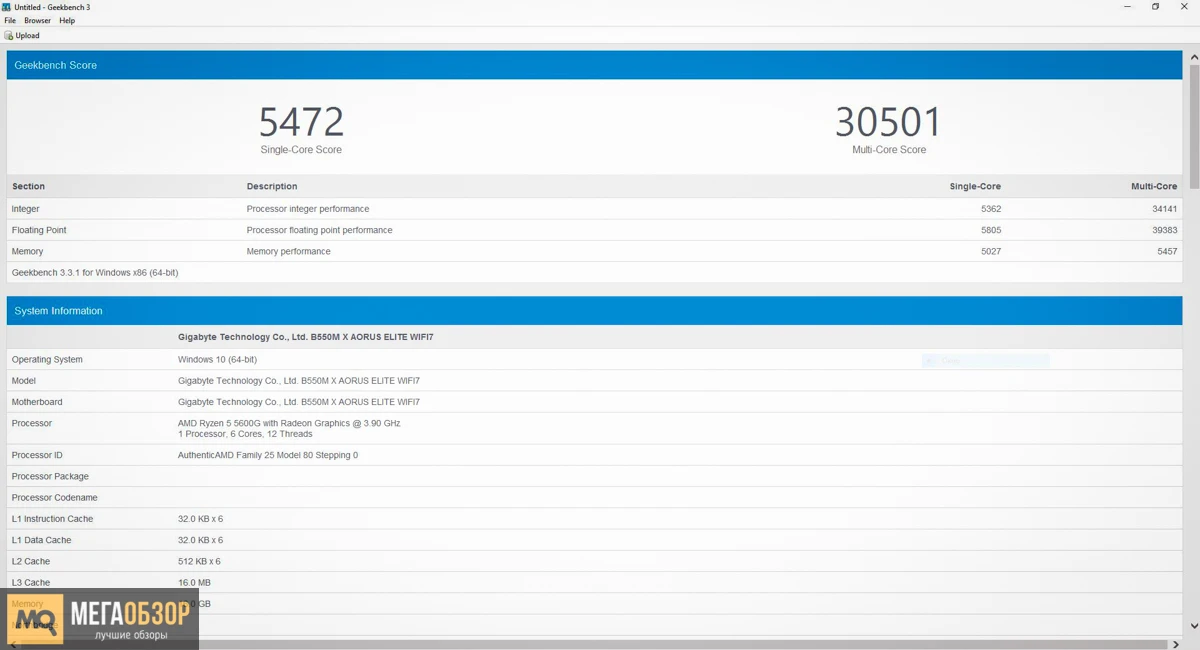The image size is (1200, 650).
Task: Click the Floating Point section row label
Action: [39, 230]
